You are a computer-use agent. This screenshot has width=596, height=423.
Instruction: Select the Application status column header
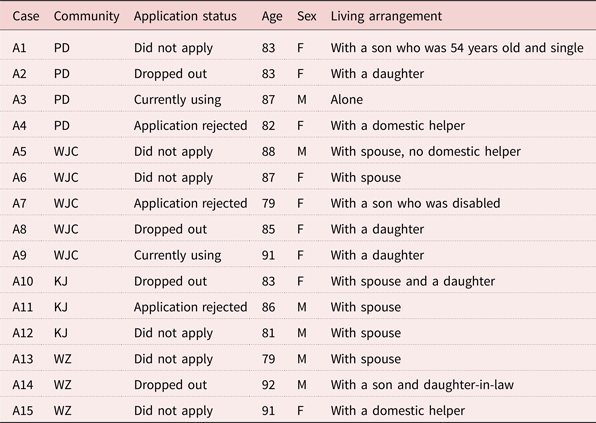point(185,16)
